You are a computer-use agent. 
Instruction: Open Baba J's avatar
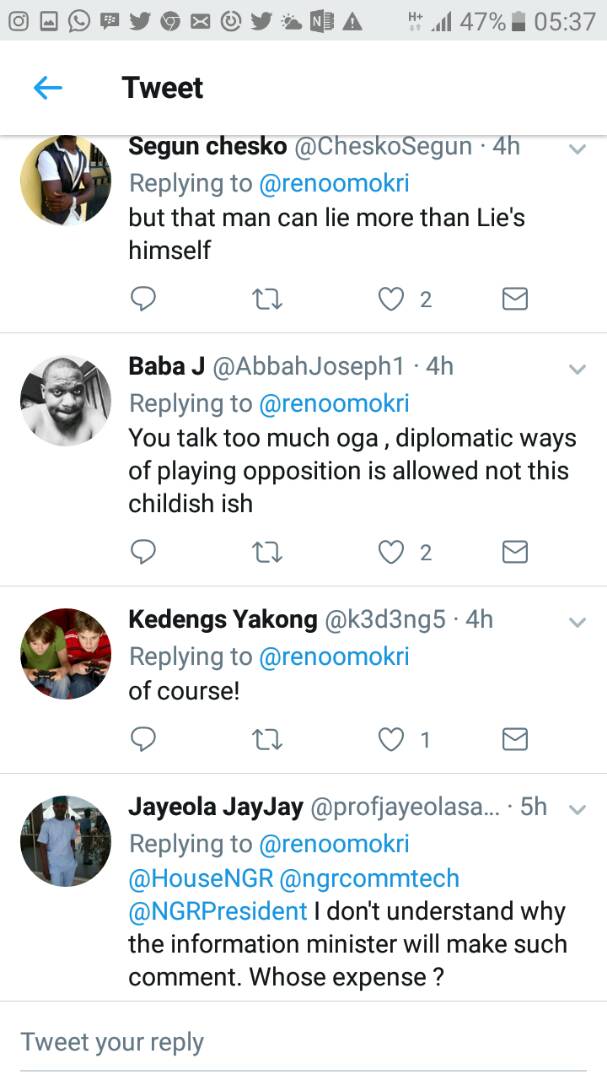(66, 400)
